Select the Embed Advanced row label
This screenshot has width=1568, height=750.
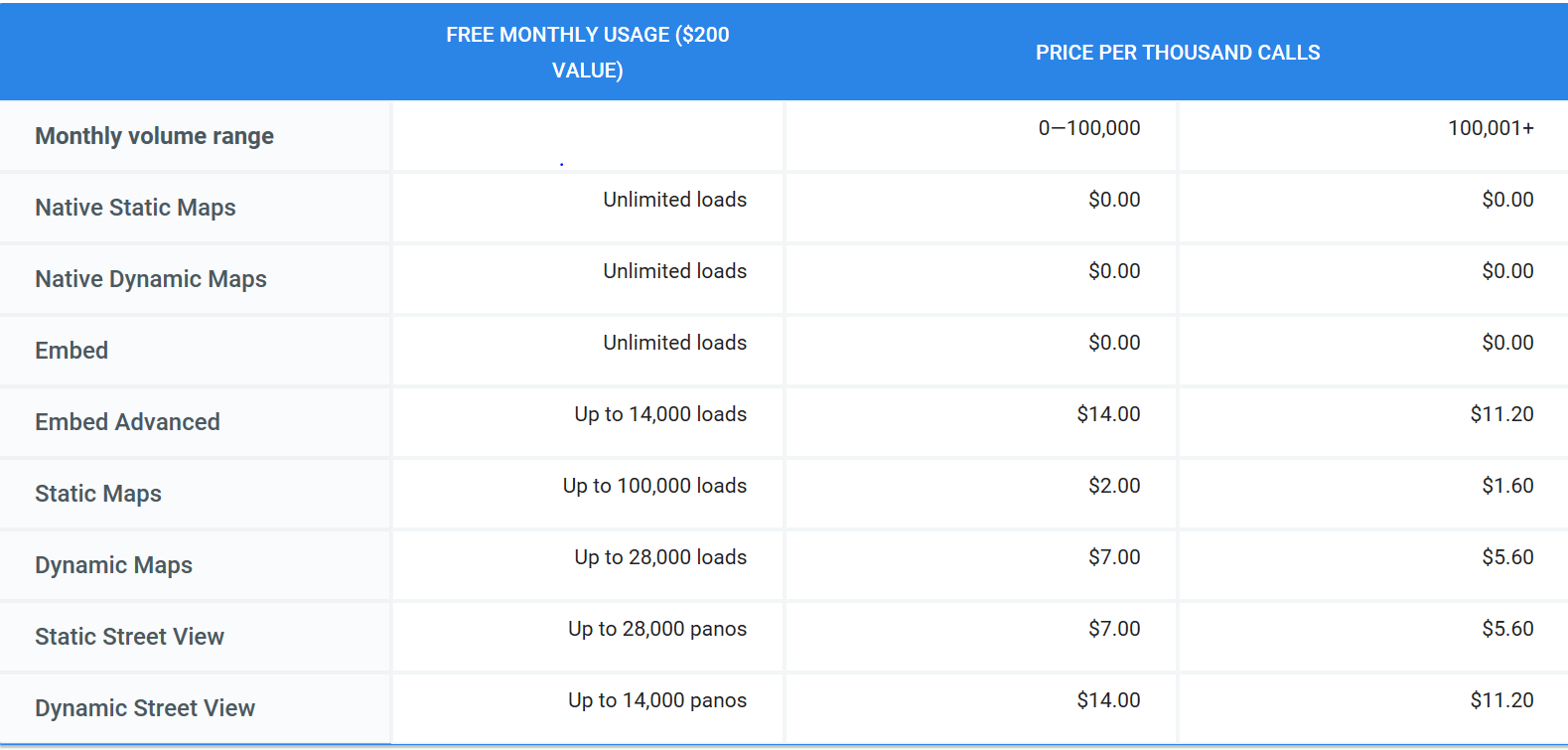click(128, 422)
